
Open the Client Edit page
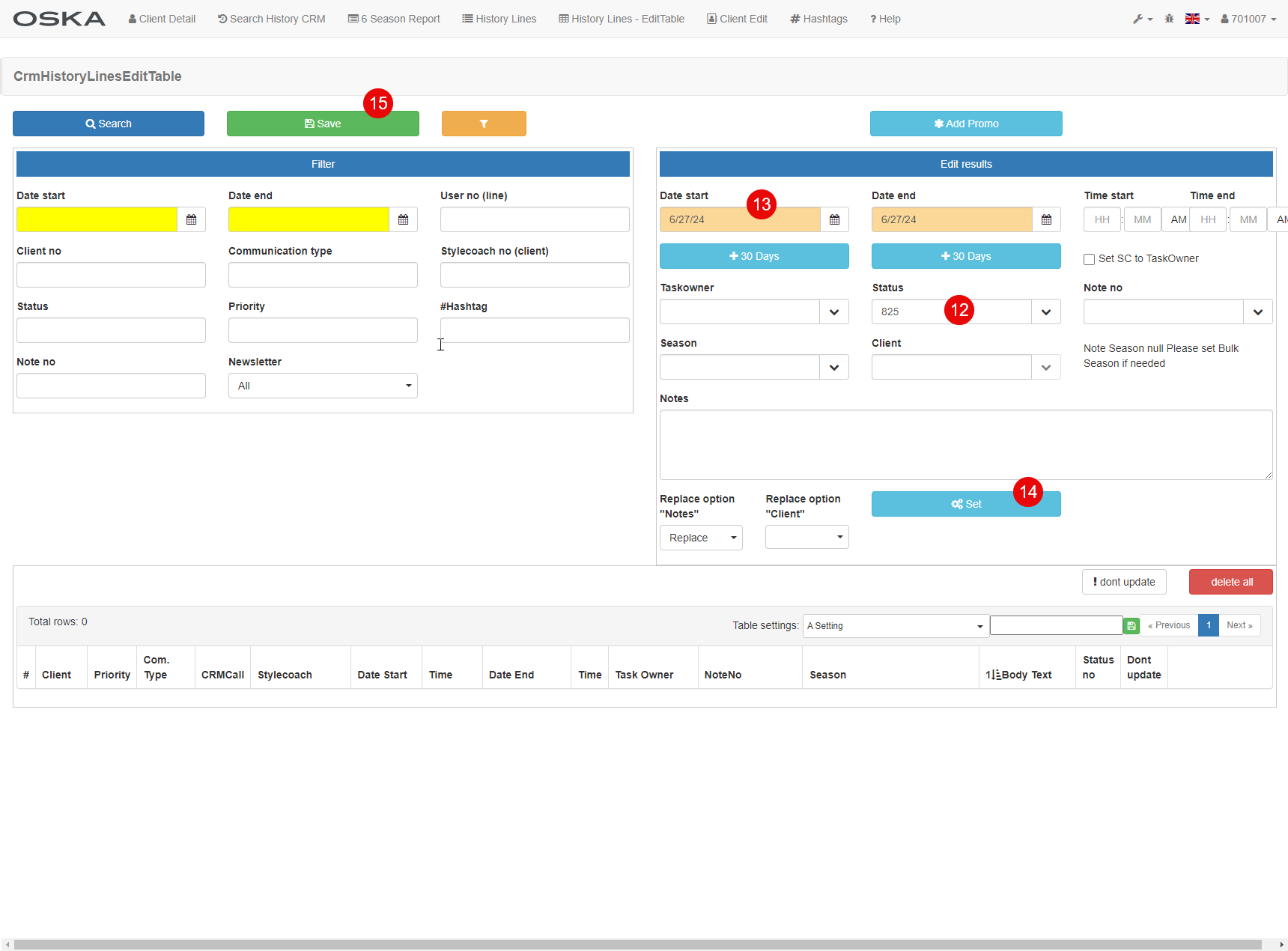pyautogui.click(x=738, y=19)
